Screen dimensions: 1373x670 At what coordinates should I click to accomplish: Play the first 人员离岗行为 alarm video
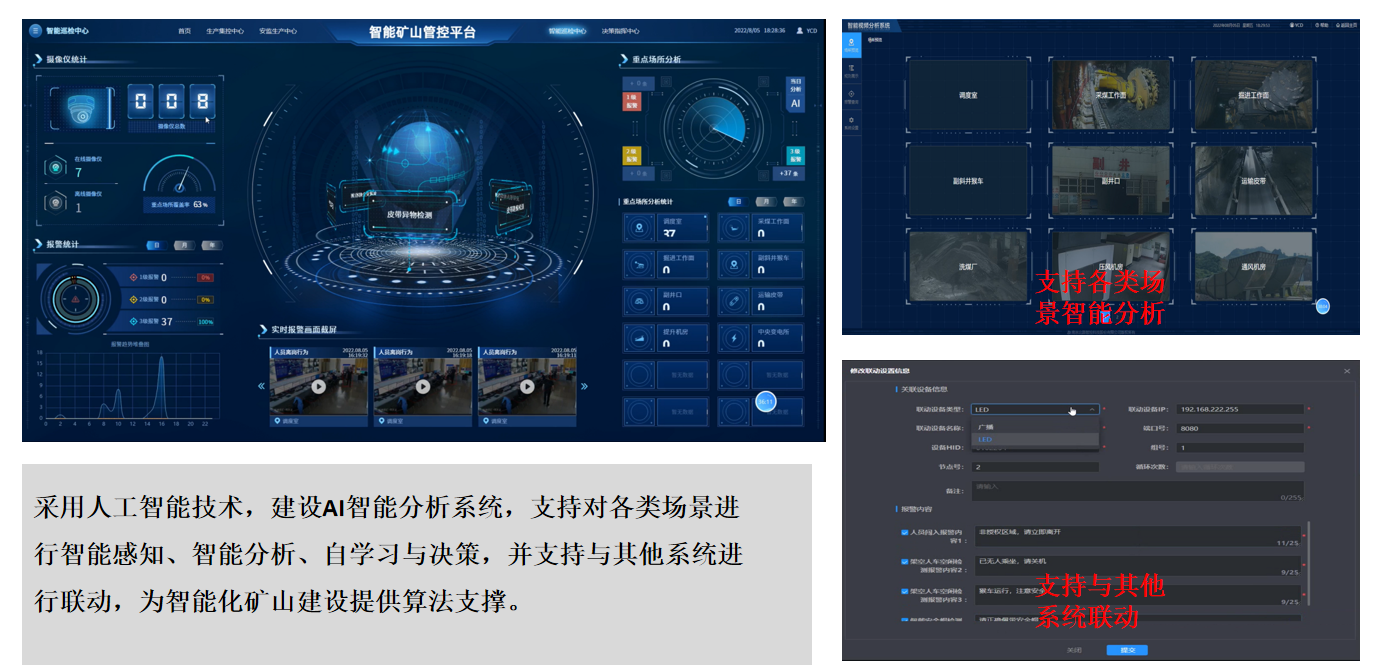pos(318,386)
